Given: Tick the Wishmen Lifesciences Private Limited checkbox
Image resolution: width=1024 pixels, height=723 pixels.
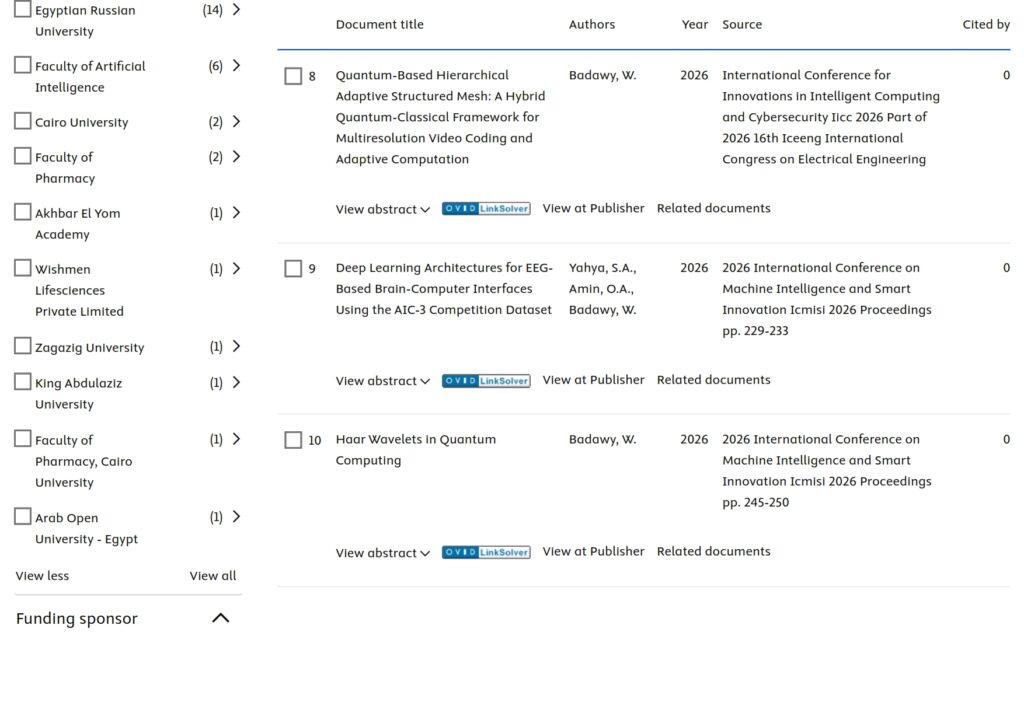Looking at the screenshot, I should (23, 268).
